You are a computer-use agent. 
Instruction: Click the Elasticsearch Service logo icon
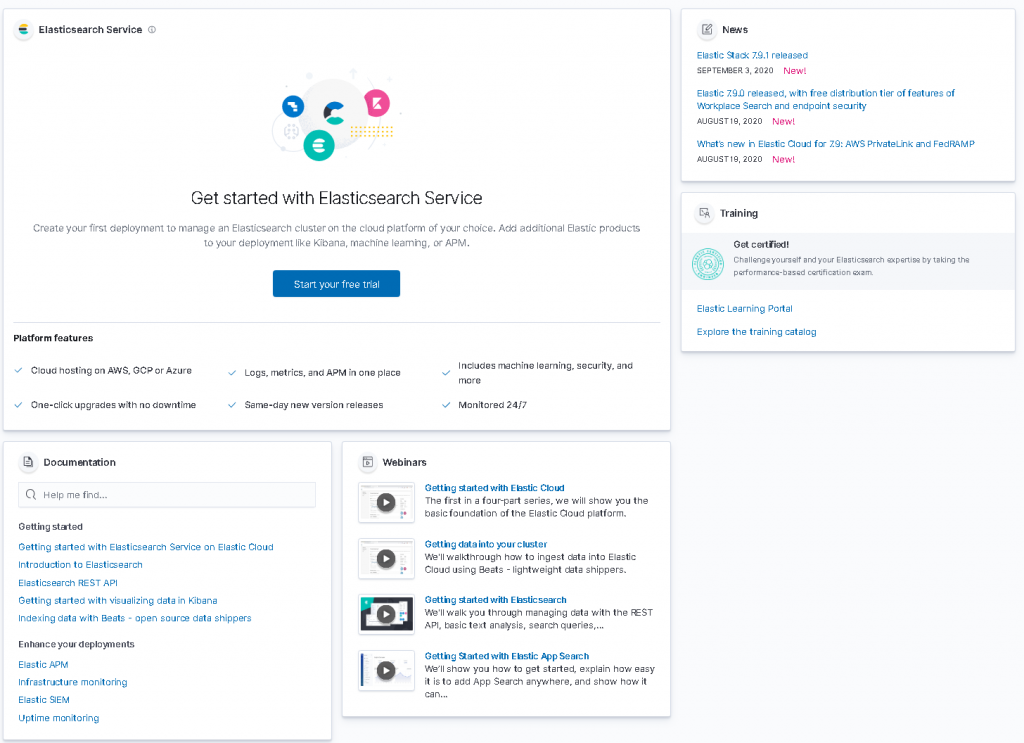point(24,29)
